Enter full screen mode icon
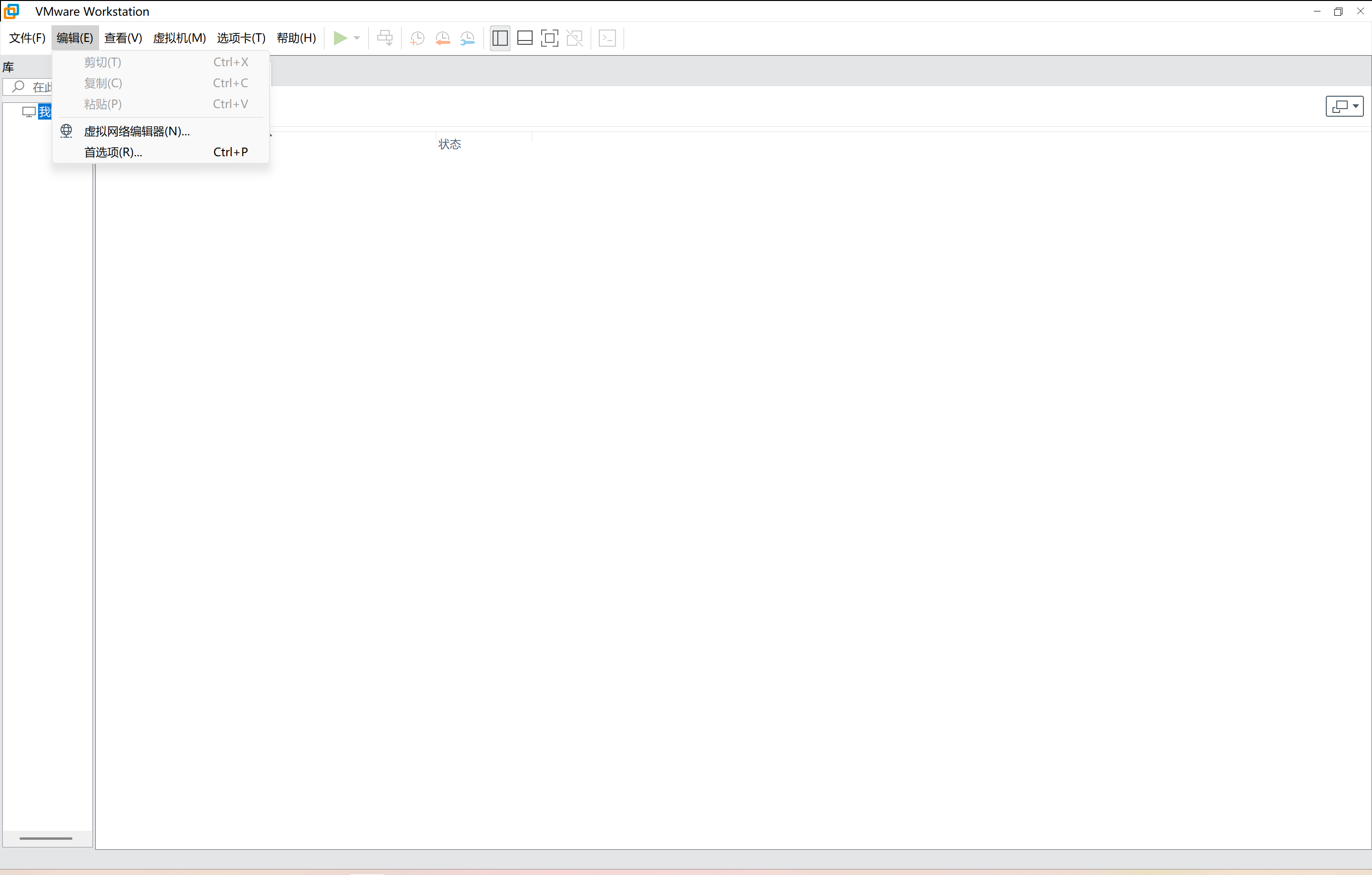The height and width of the screenshot is (875, 1372). click(x=549, y=38)
